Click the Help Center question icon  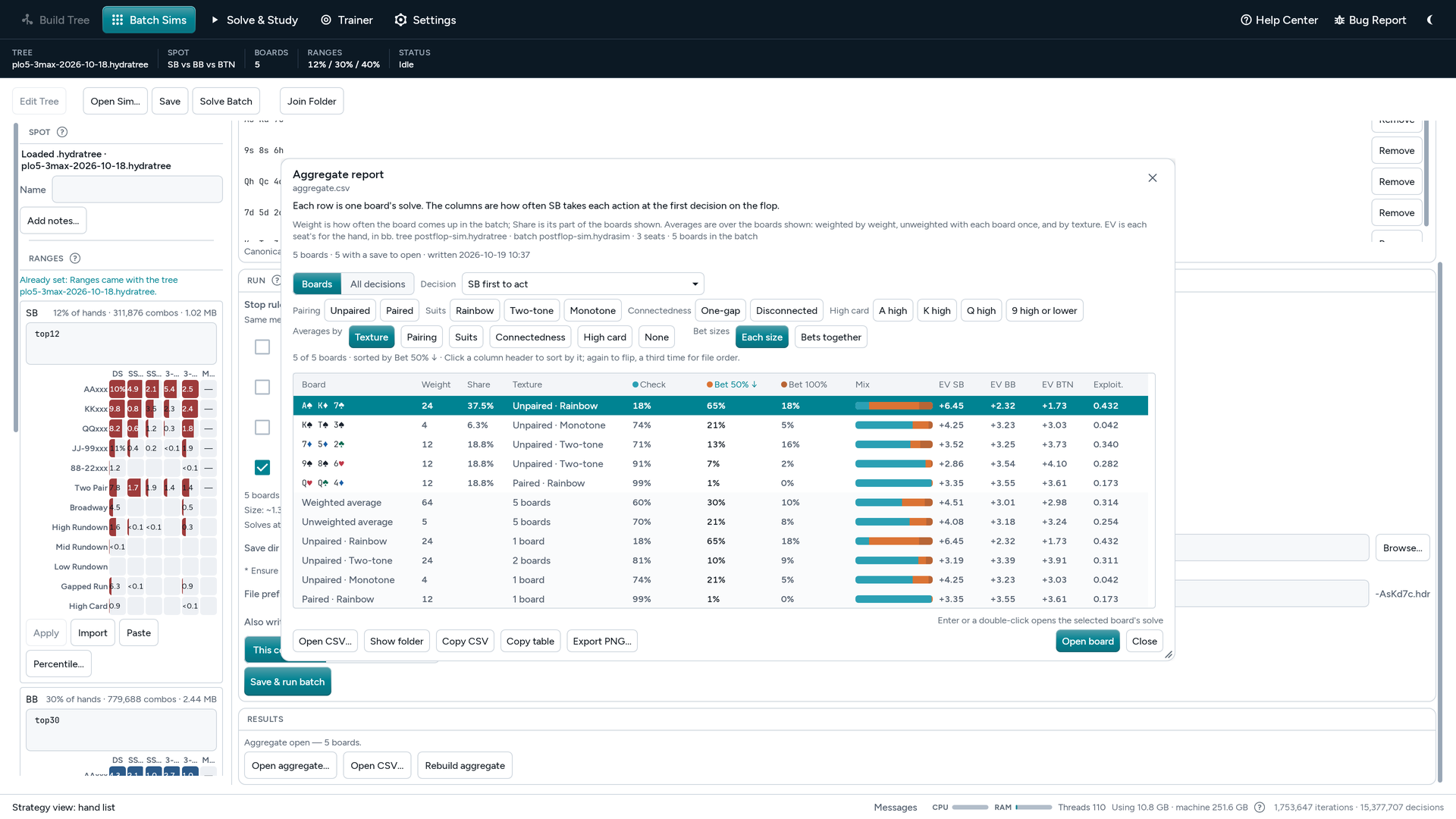(x=1246, y=20)
